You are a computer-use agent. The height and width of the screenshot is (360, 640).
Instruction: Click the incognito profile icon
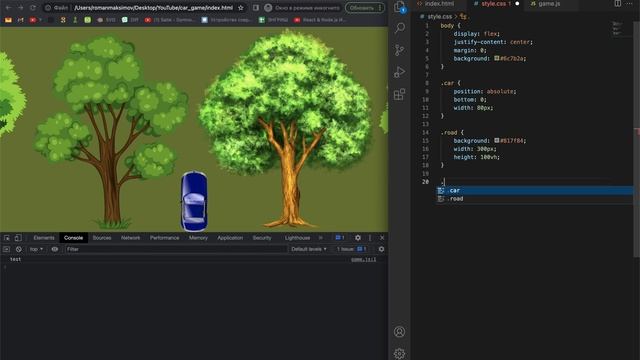268,8
